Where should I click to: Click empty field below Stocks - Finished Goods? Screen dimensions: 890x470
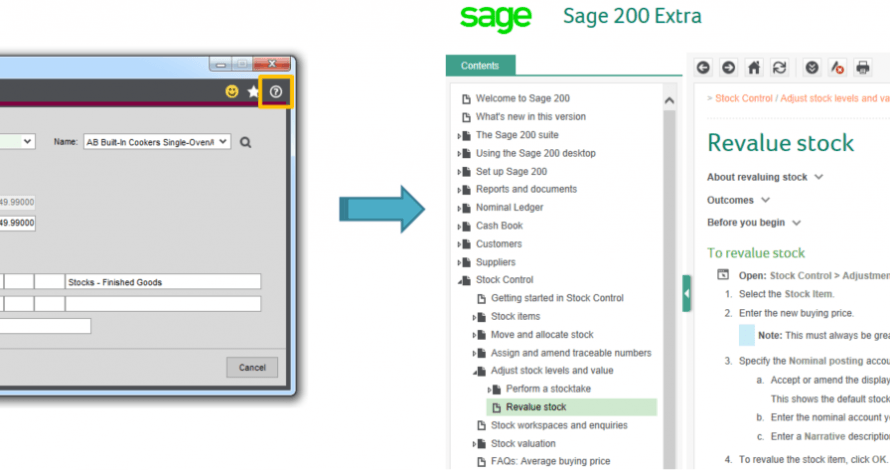(x=163, y=304)
